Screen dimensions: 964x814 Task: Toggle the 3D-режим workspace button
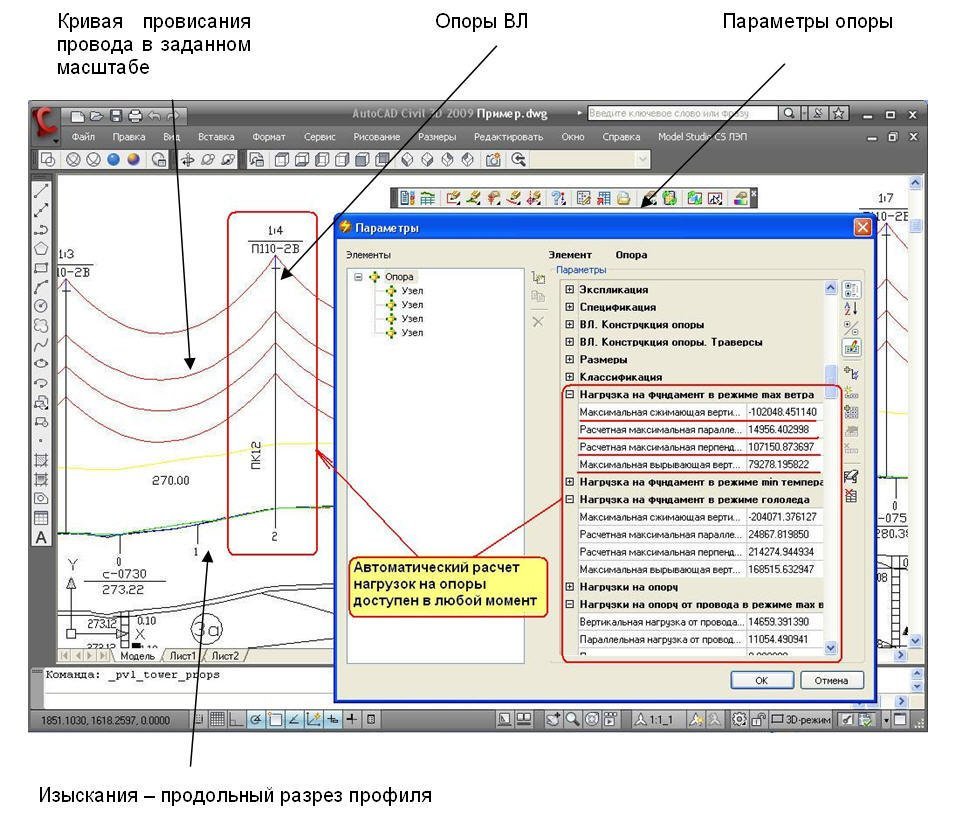[x=801, y=719]
